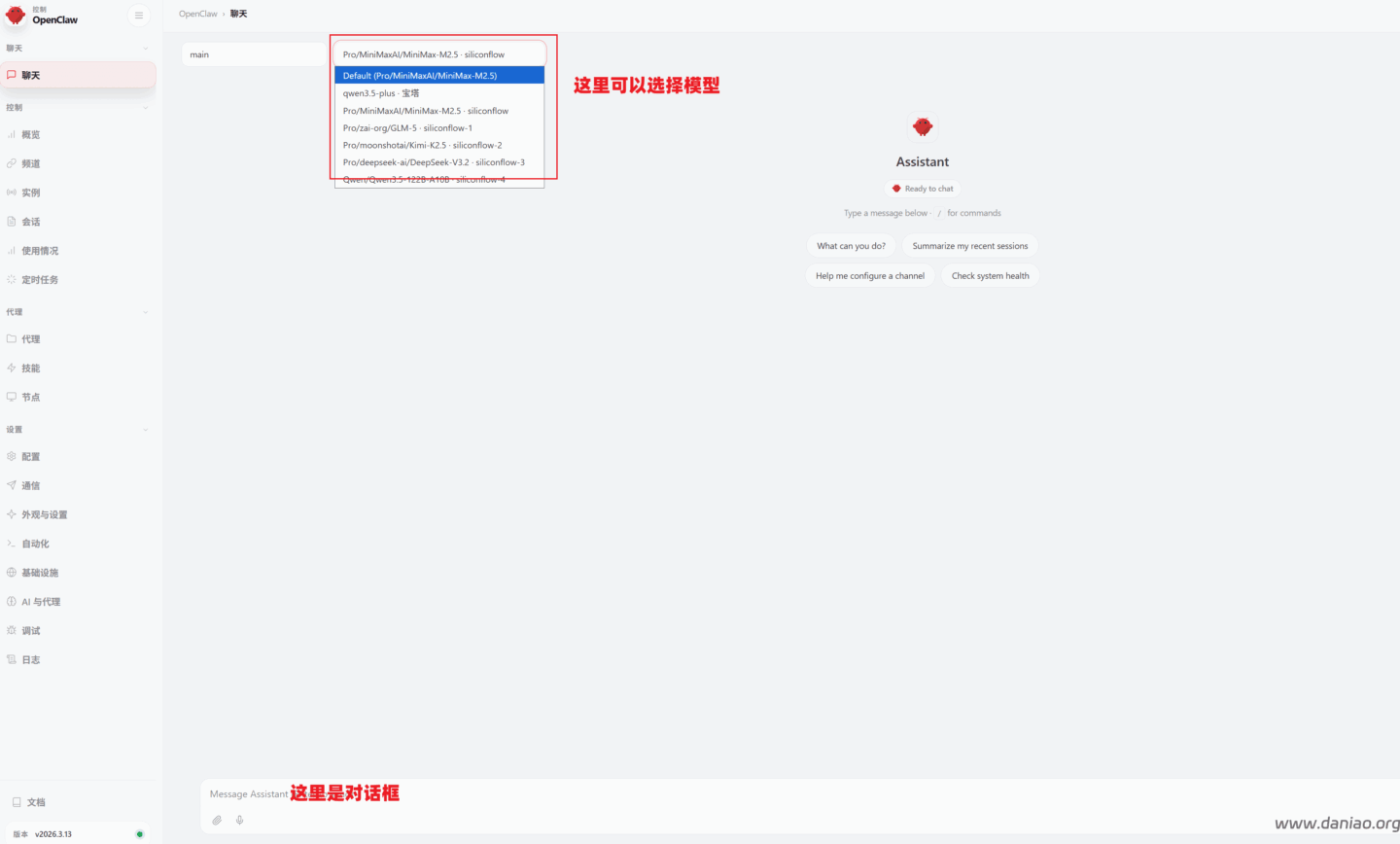The width and height of the screenshot is (1400, 844).
Task: Click the microphone voice input icon
Action: click(x=239, y=820)
